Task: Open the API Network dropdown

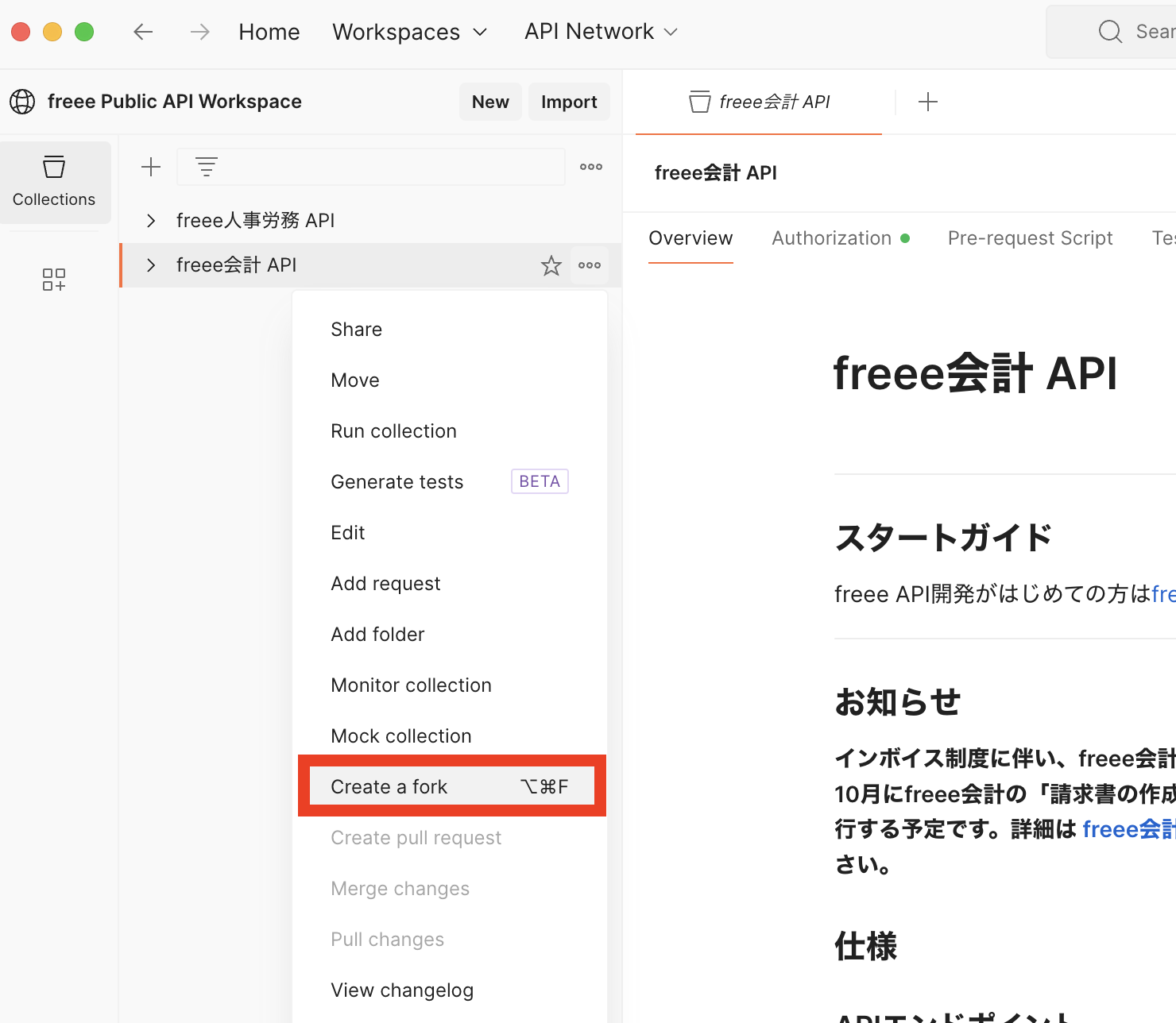Action: click(600, 31)
